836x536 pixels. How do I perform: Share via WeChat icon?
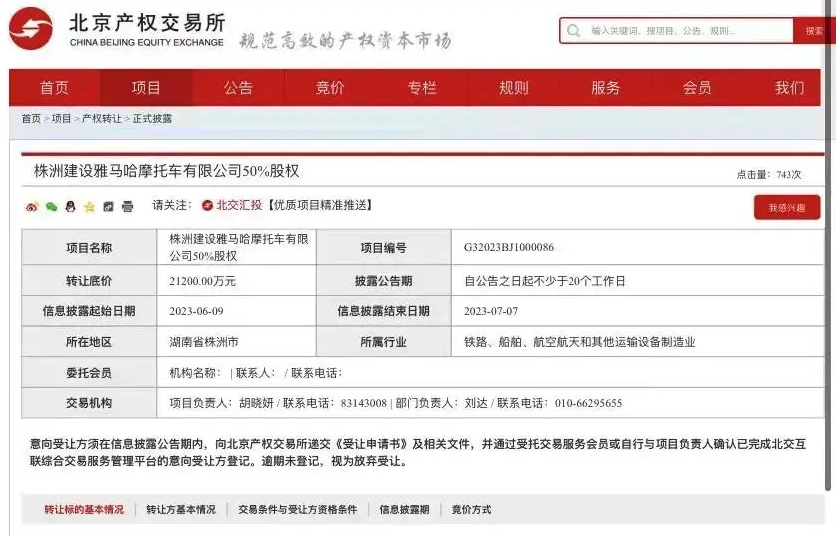[51, 206]
